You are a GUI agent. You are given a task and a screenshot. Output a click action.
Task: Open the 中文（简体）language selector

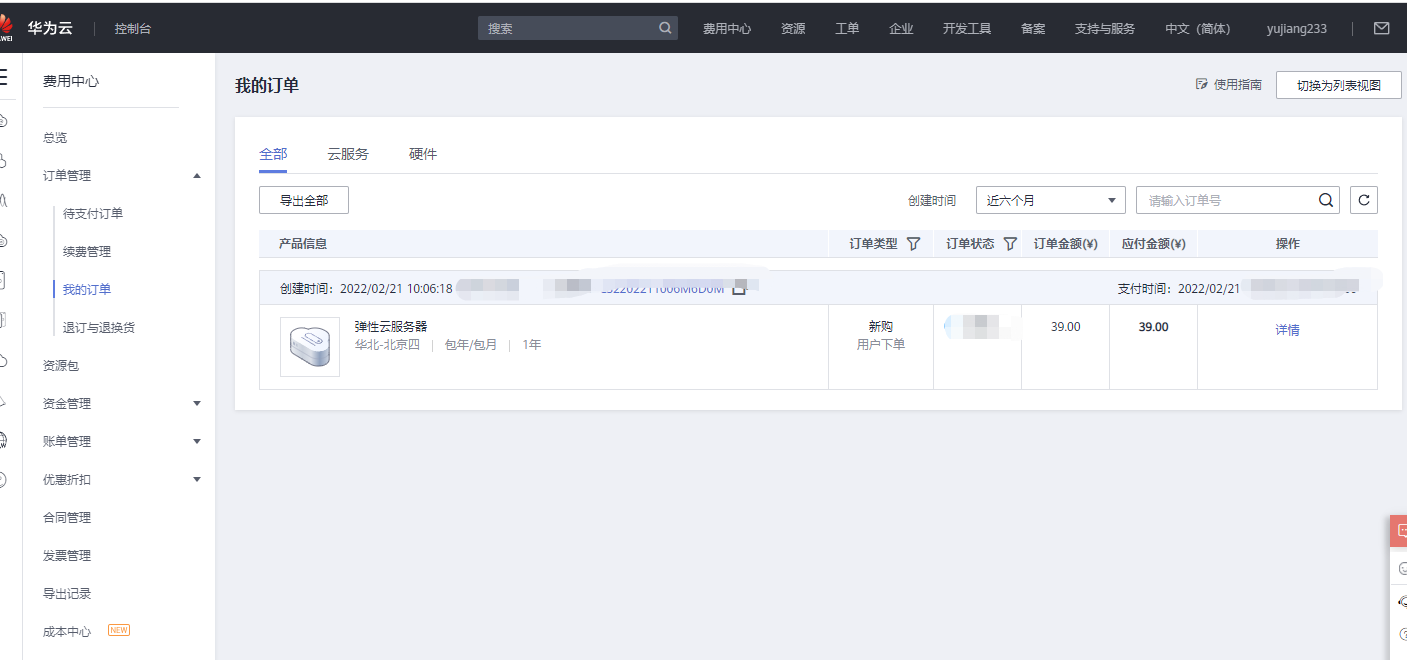point(1198,29)
